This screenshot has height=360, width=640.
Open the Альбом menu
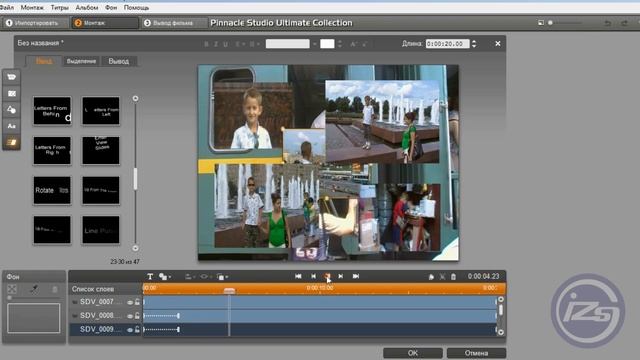[x=87, y=7]
